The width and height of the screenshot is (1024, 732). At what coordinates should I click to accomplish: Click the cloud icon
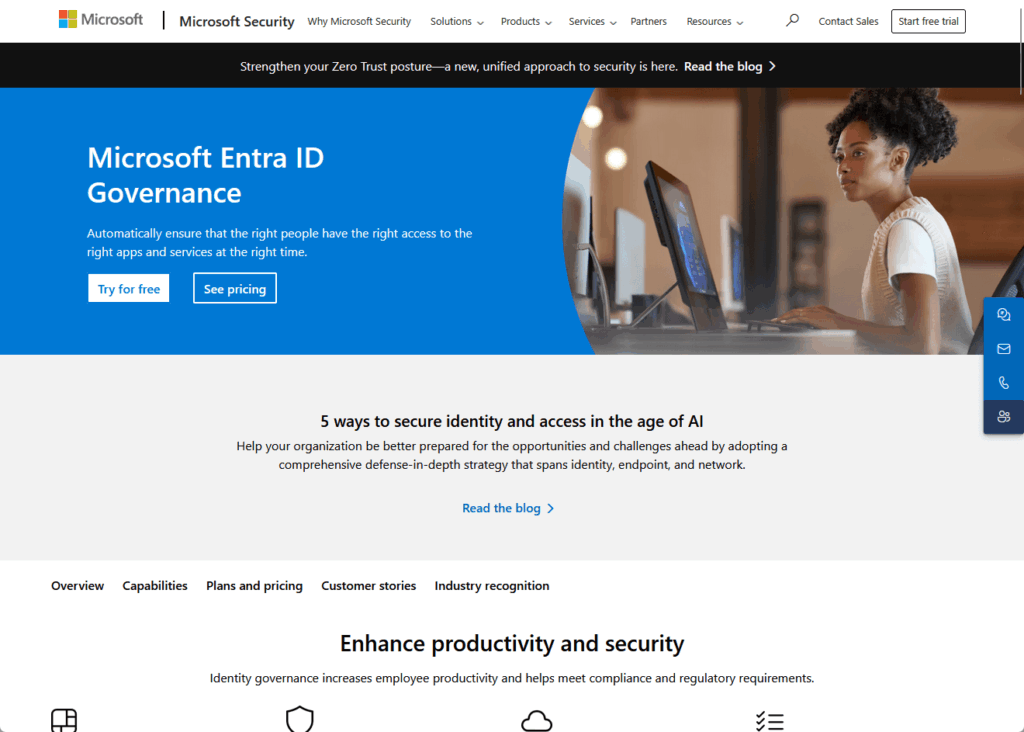[537, 721]
